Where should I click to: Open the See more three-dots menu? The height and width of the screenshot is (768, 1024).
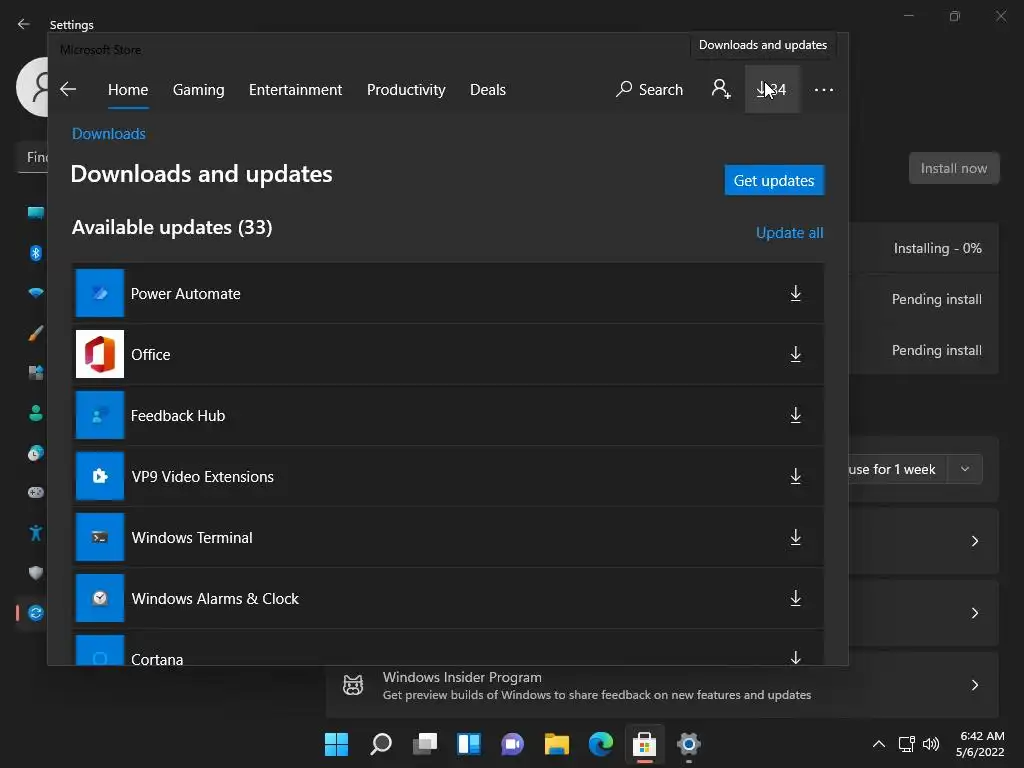[824, 89]
